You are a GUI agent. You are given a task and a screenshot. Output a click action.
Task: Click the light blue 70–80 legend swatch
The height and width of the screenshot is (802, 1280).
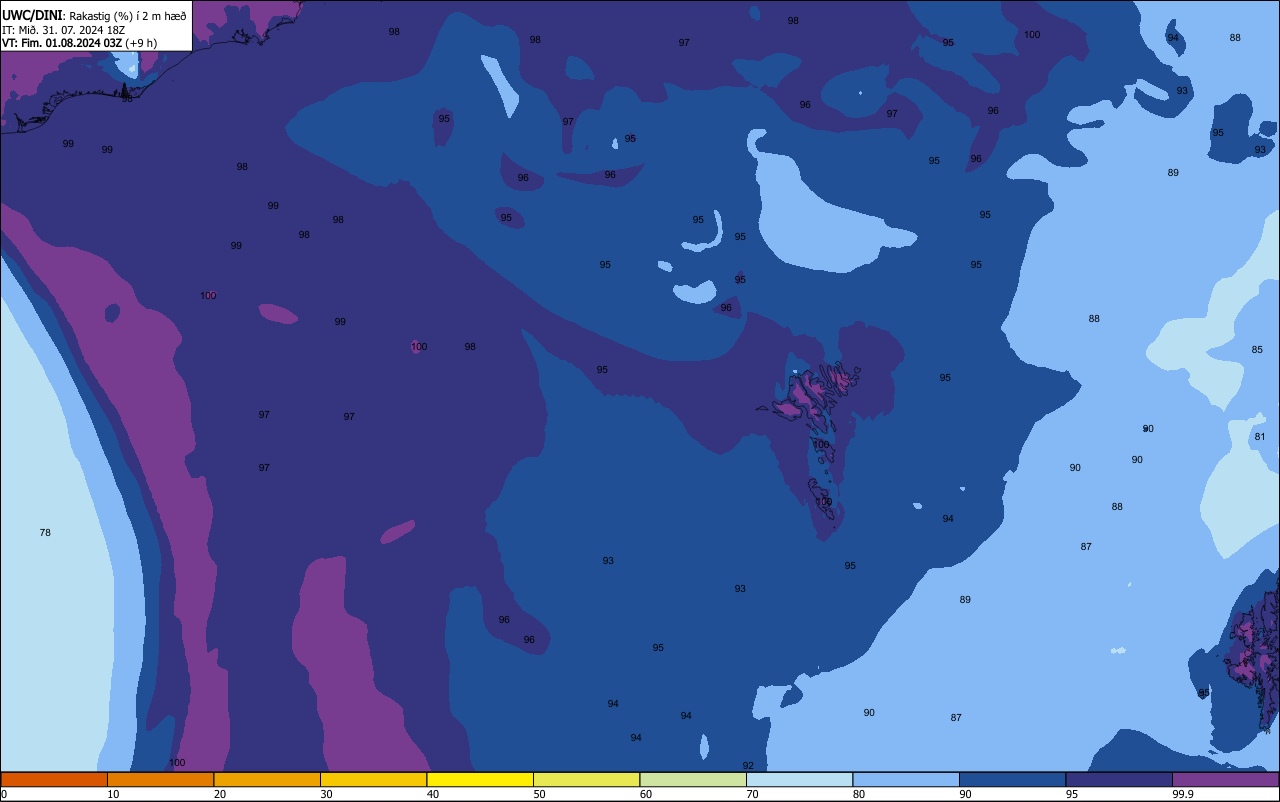[x=799, y=779]
